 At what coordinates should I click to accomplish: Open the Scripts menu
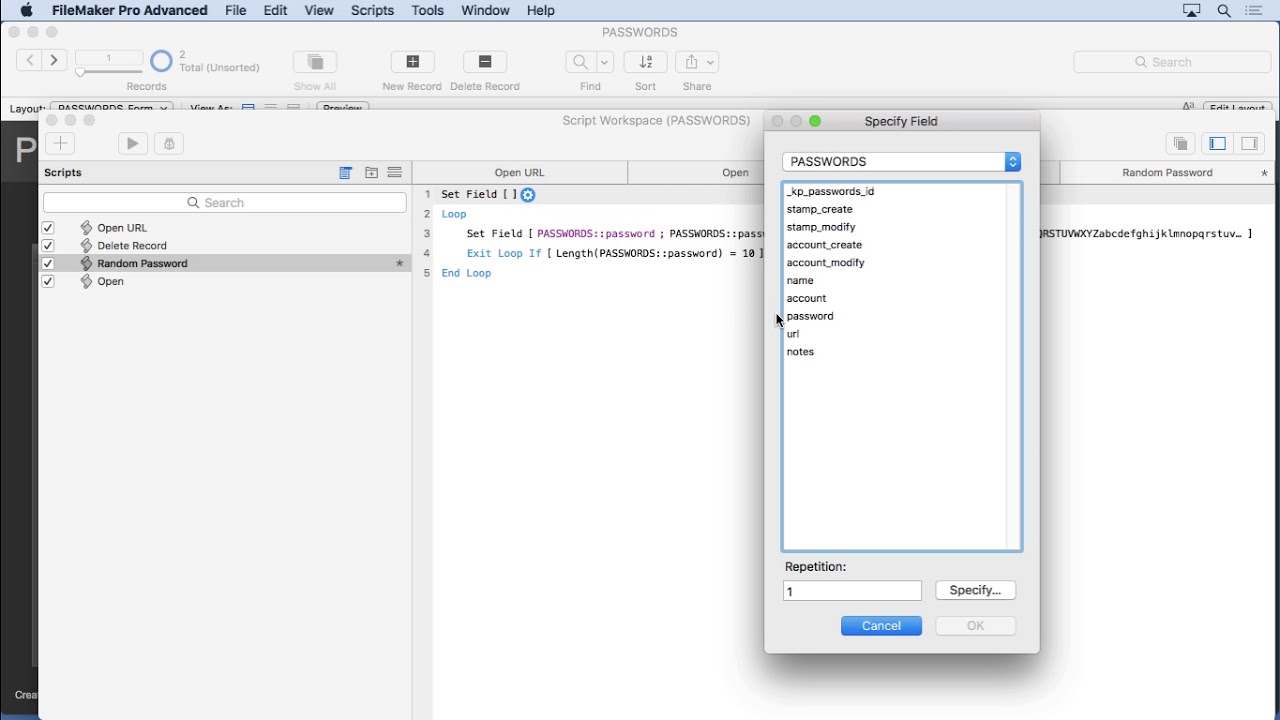tap(373, 11)
